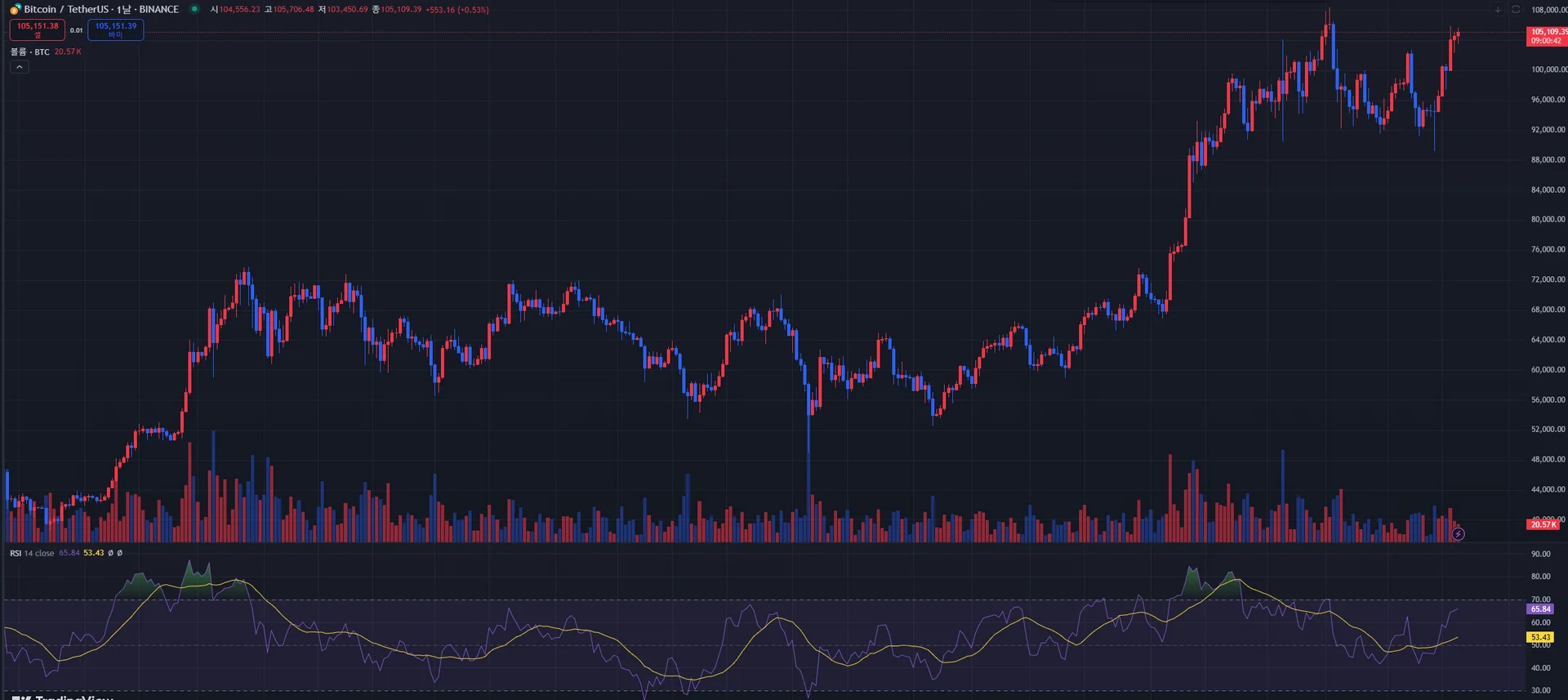
Task: Click the purple 65.84 RSI legend value
Action: (69, 553)
